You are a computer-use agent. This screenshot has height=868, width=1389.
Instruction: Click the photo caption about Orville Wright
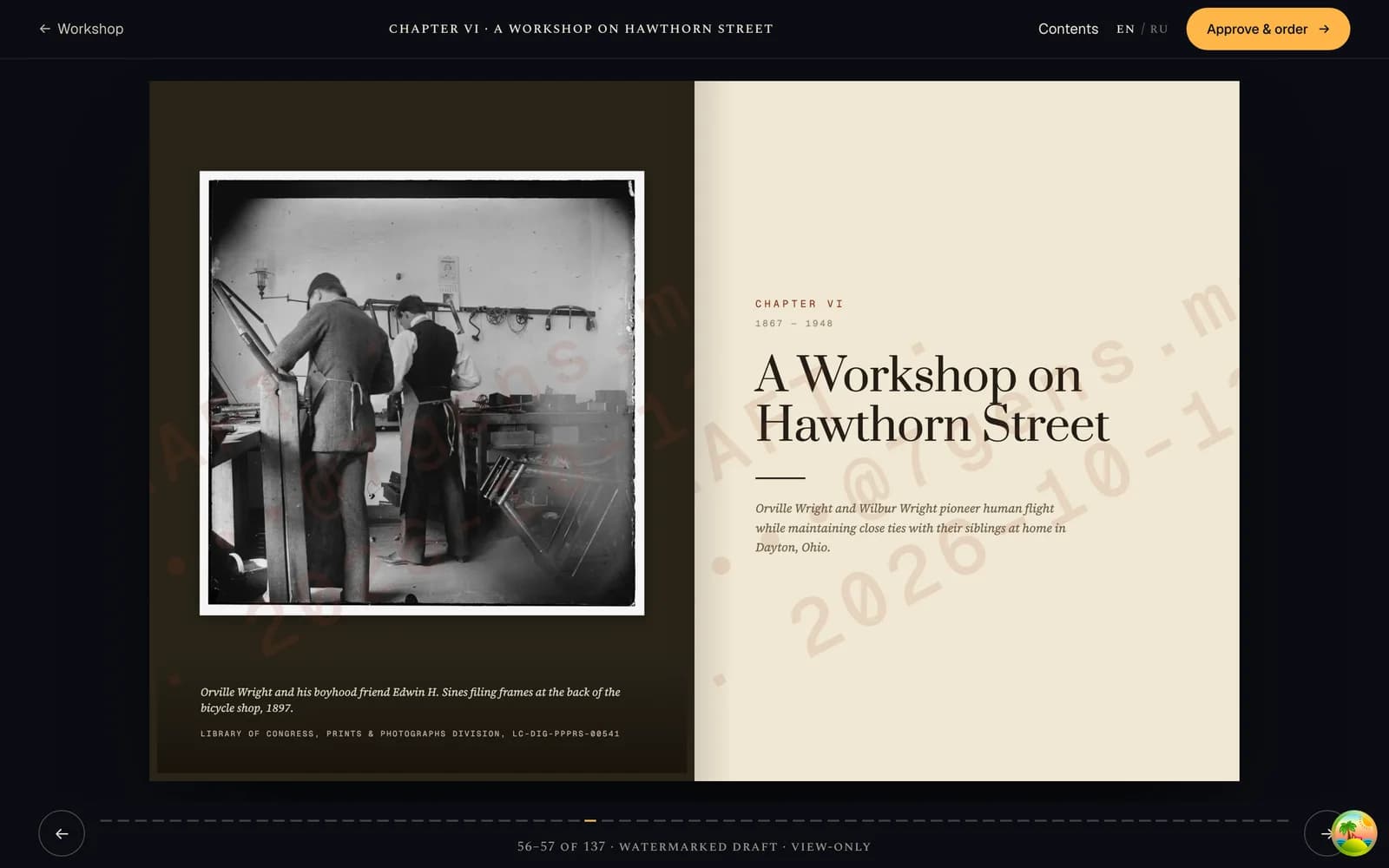point(410,700)
